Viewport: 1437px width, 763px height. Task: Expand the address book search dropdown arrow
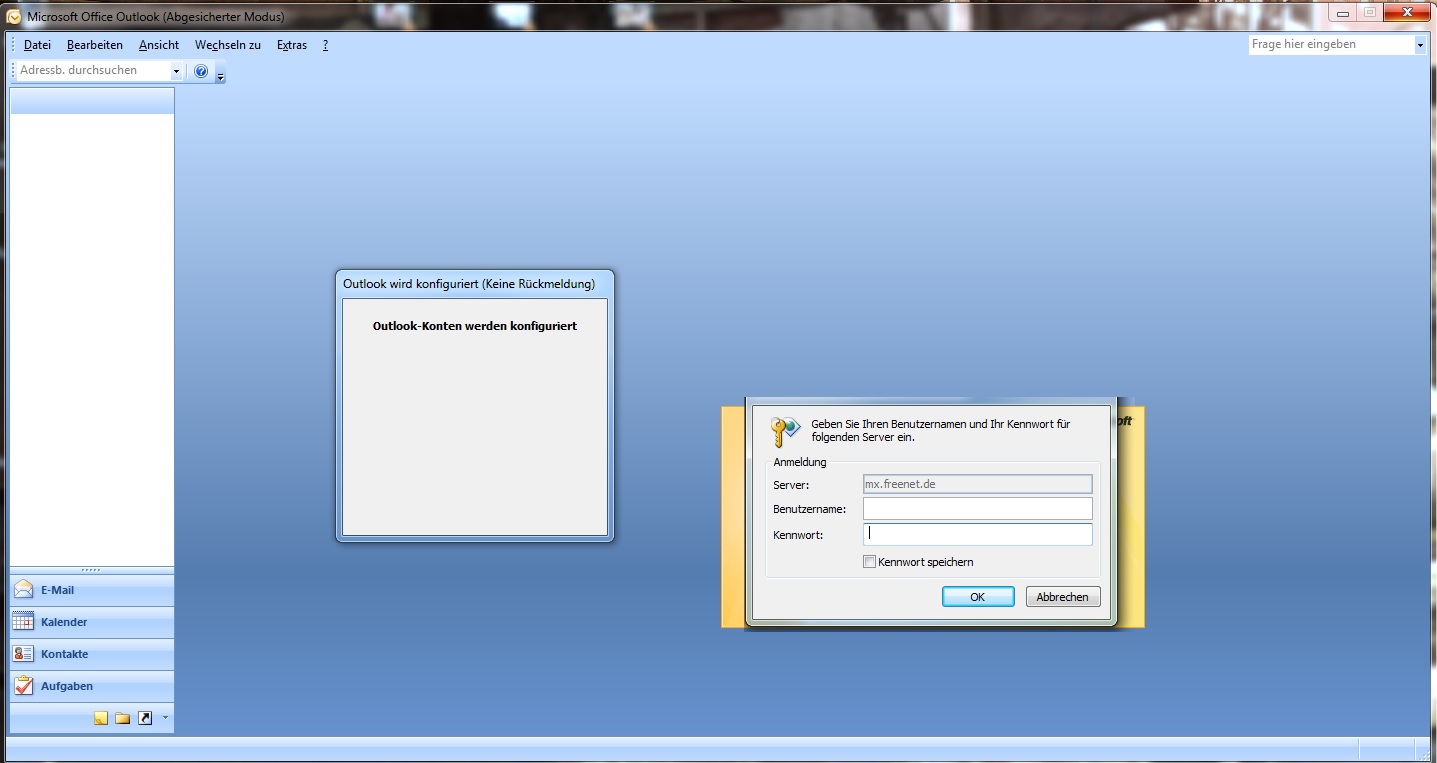[176, 71]
